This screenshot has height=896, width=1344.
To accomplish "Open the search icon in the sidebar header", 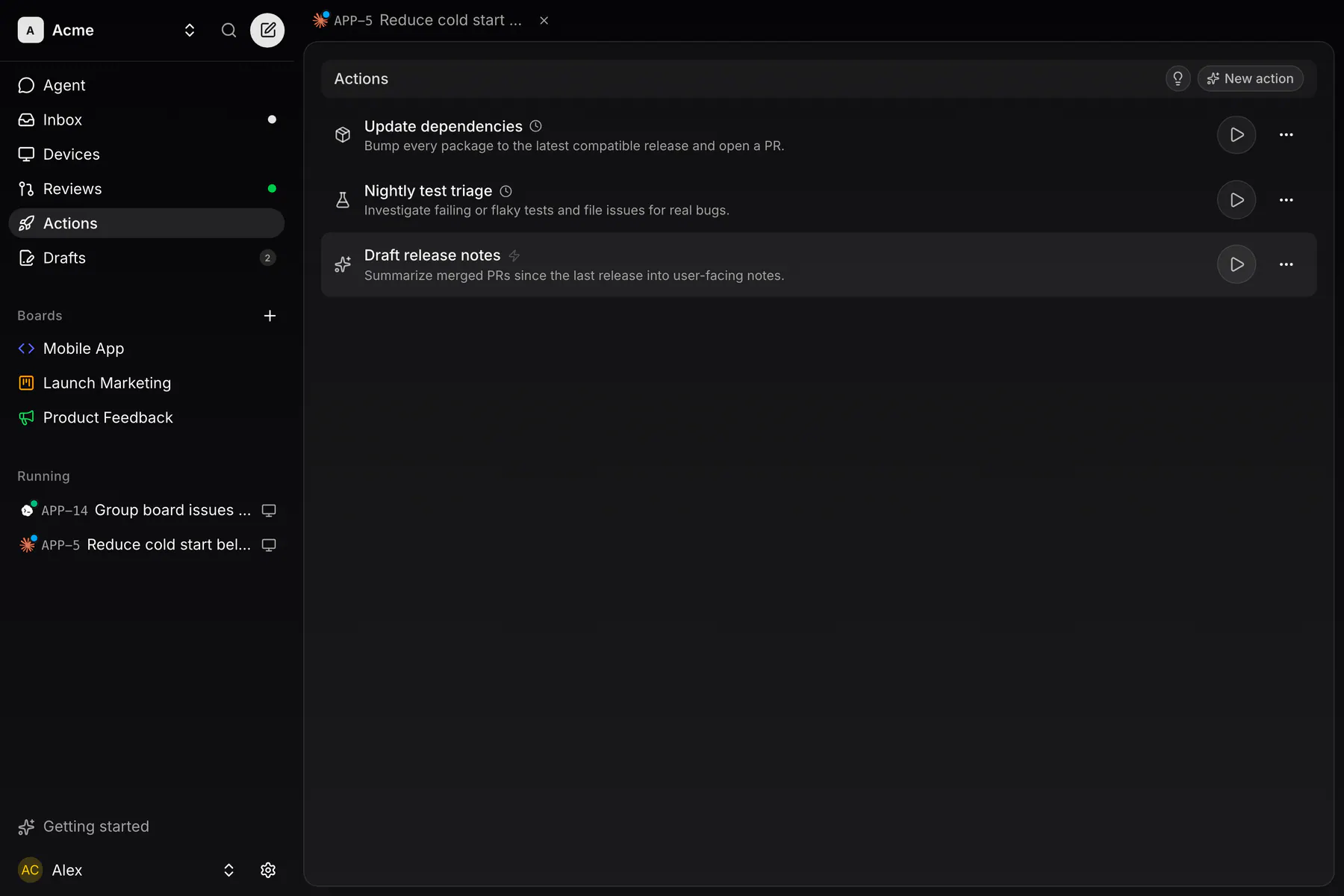I will 228,30.
